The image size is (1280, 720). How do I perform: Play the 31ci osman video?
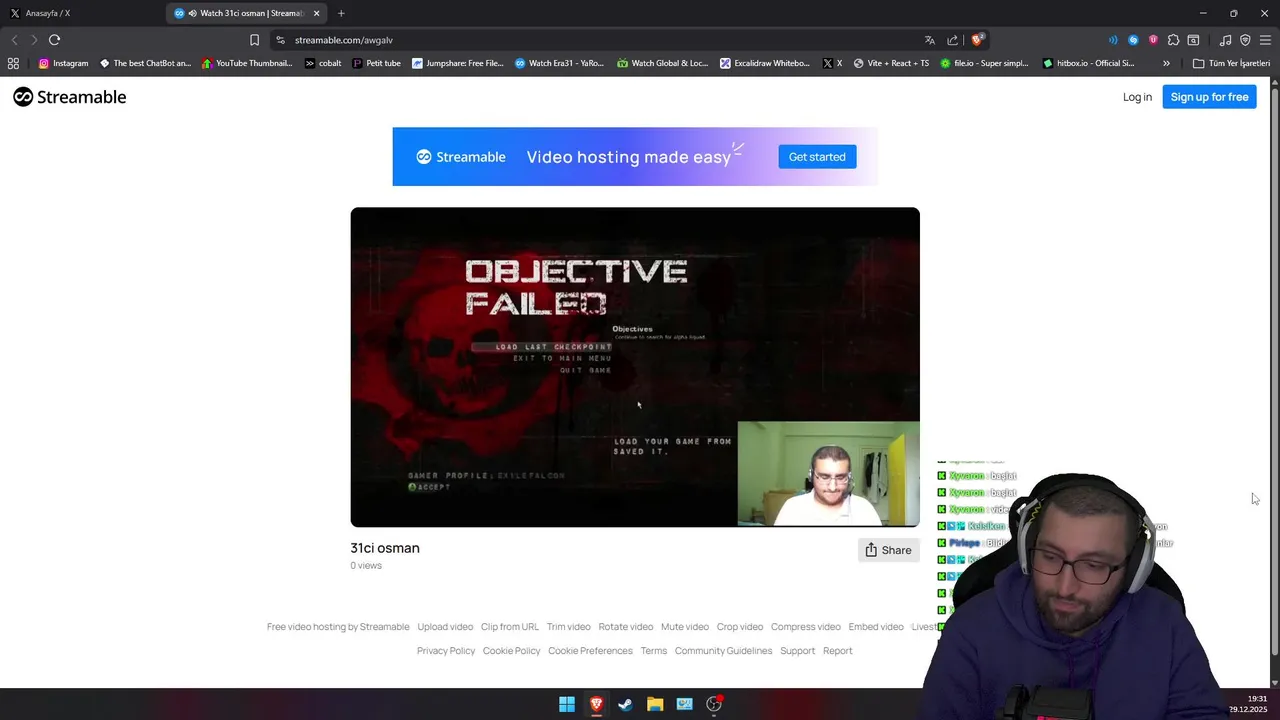pos(635,367)
